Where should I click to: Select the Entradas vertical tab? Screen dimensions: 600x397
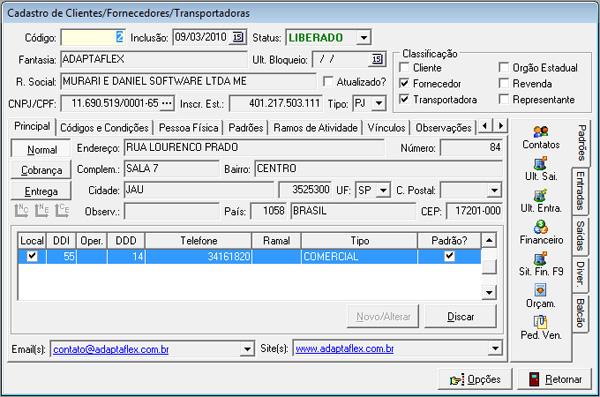pos(580,191)
